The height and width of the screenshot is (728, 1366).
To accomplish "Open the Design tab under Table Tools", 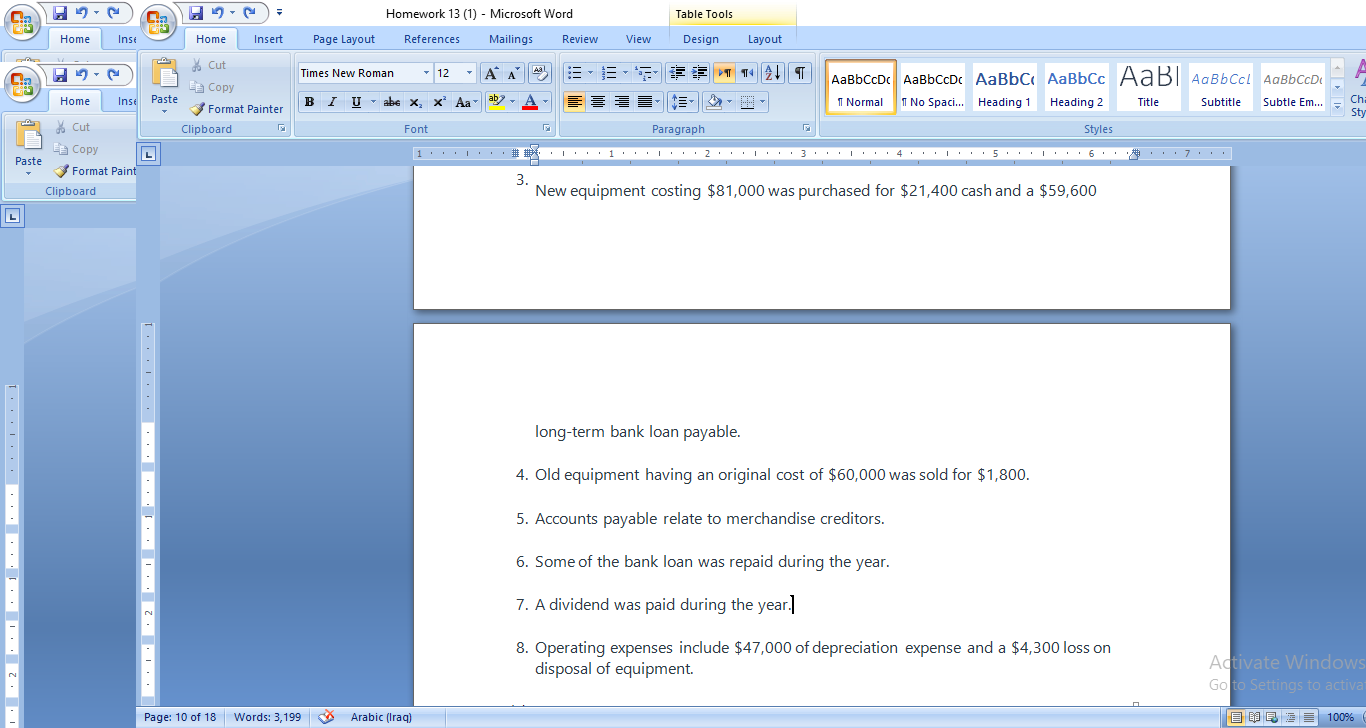I will (x=700, y=39).
